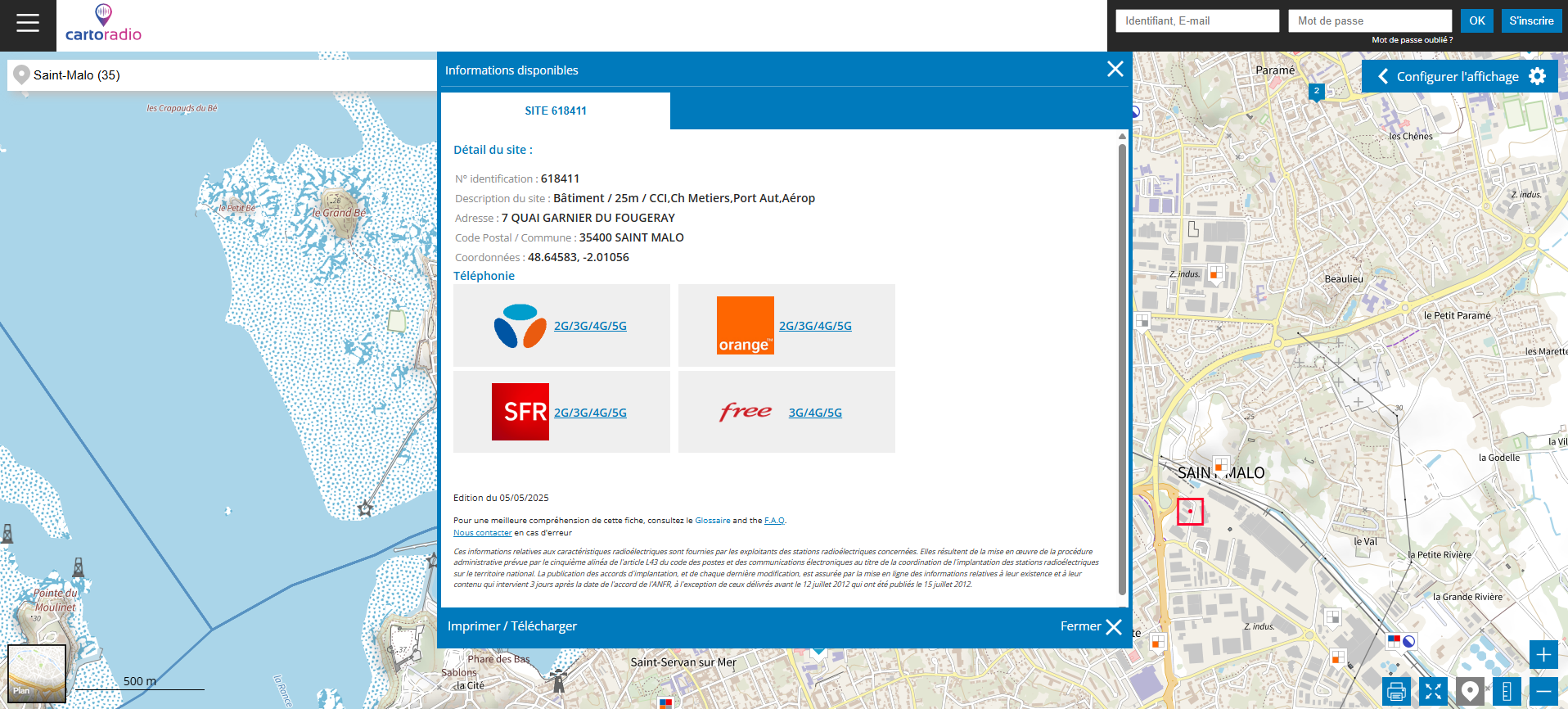
Task: Open the display settings gear icon
Action: click(1538, 76)
